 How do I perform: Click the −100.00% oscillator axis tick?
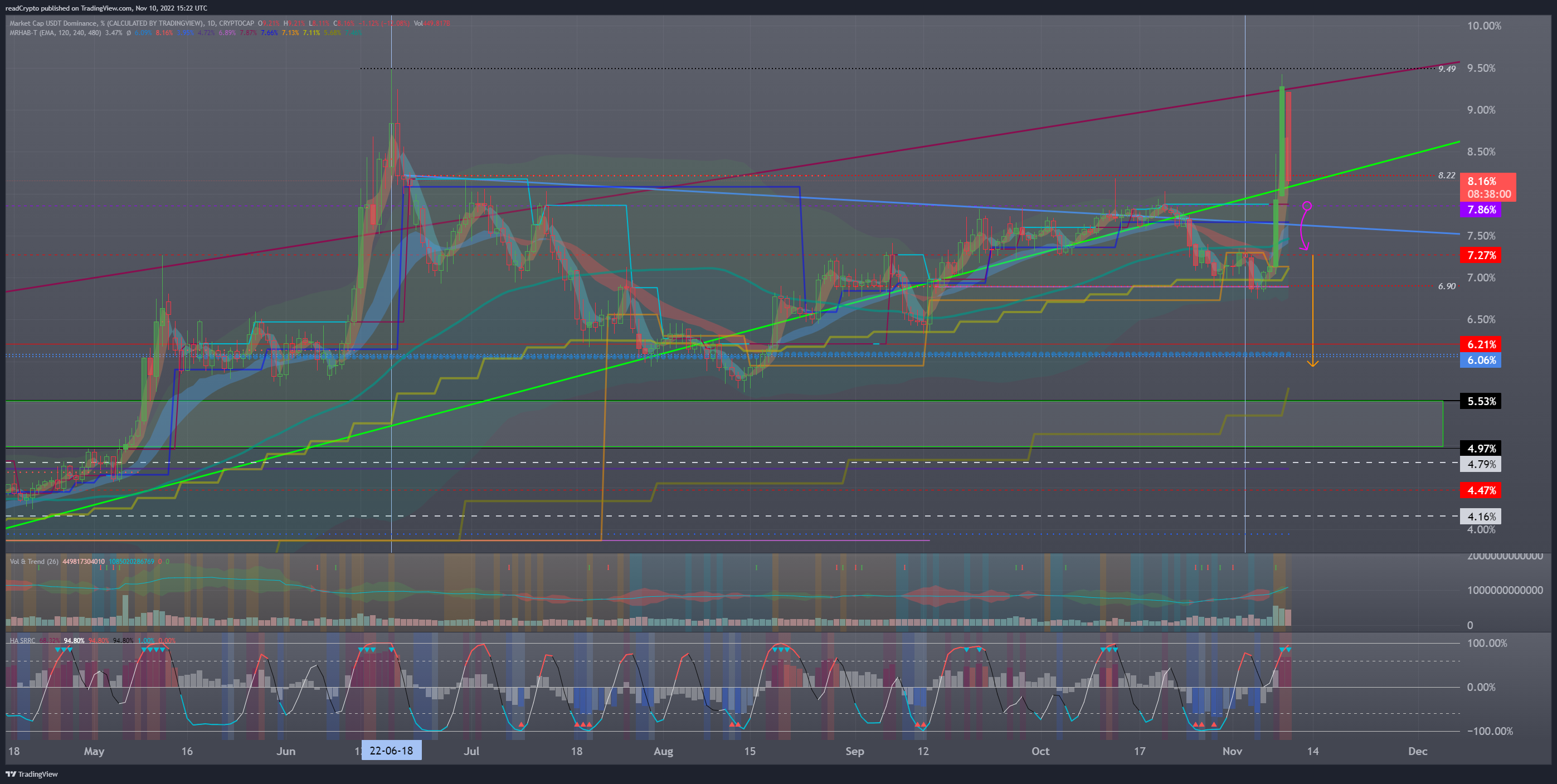point(1490,732)
